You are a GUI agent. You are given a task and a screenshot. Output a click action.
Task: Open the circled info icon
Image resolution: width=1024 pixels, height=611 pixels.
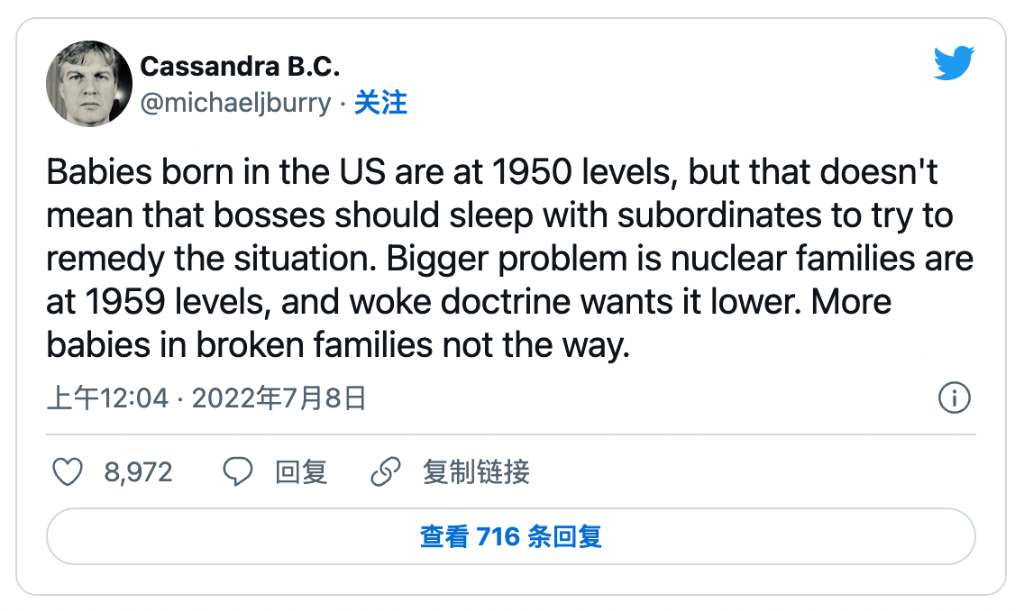coord(954,399)
